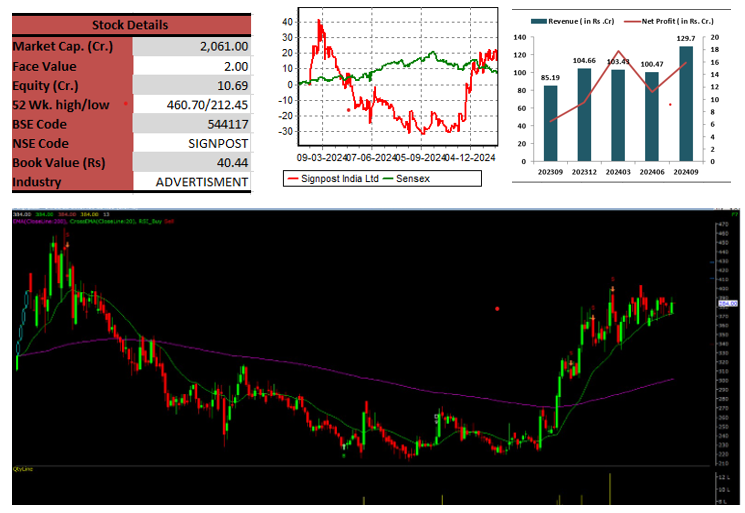
Task: Click the 202309 revenue bar labeled 85.19
Action: pos(550,124)
